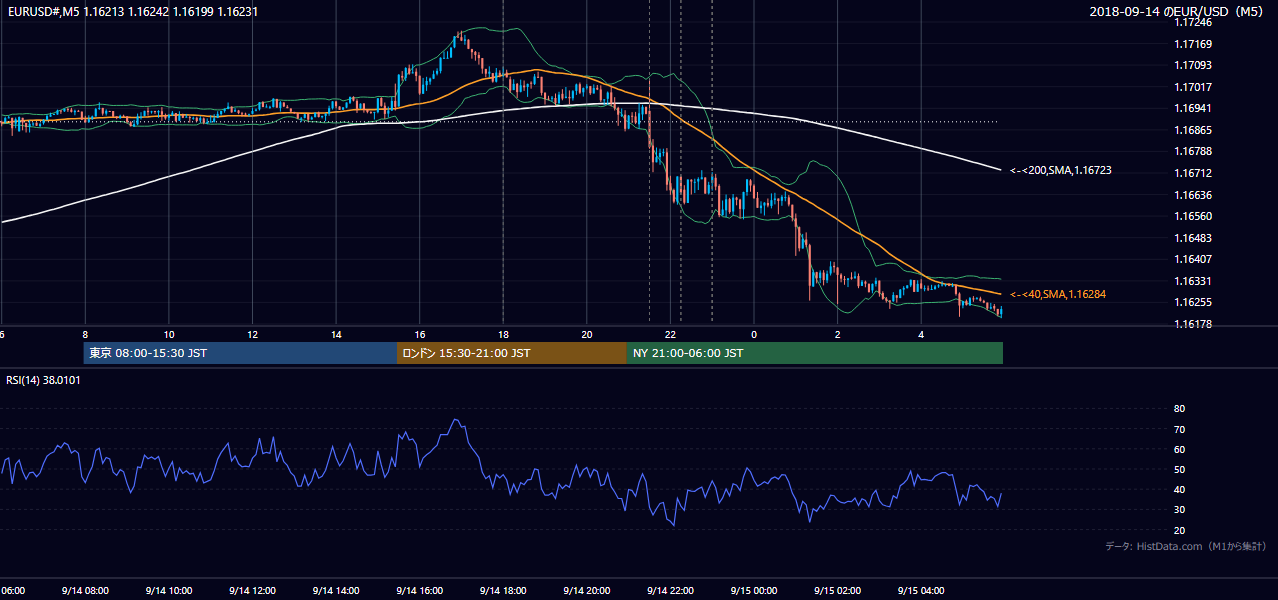Click RSI scale level 40
The image size is (1278, 600).
point(1179,489)
